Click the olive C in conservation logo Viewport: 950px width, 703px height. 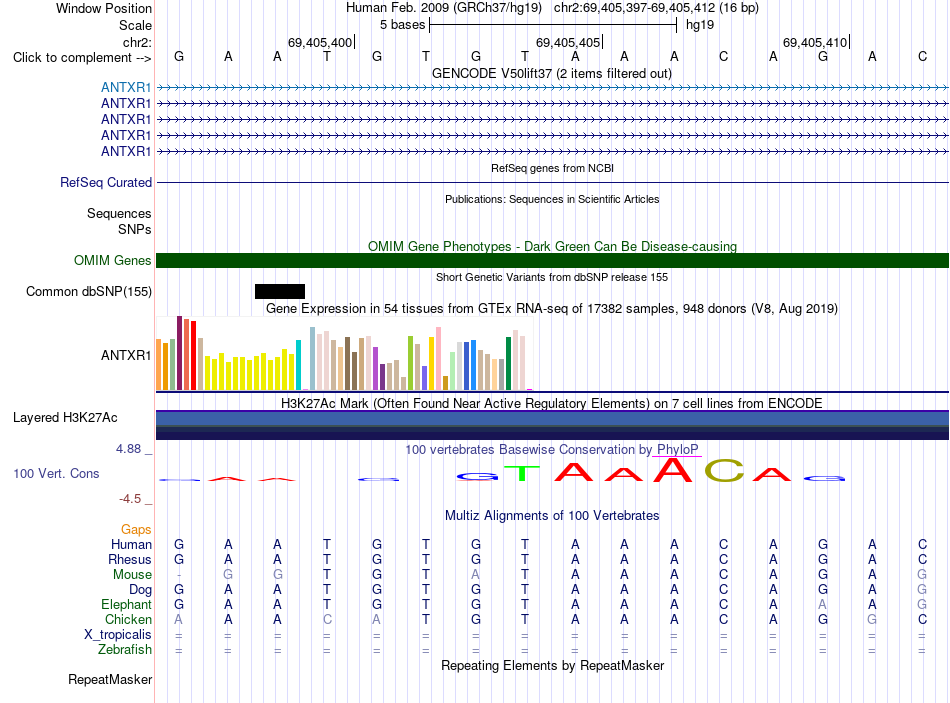pos(724,470)
